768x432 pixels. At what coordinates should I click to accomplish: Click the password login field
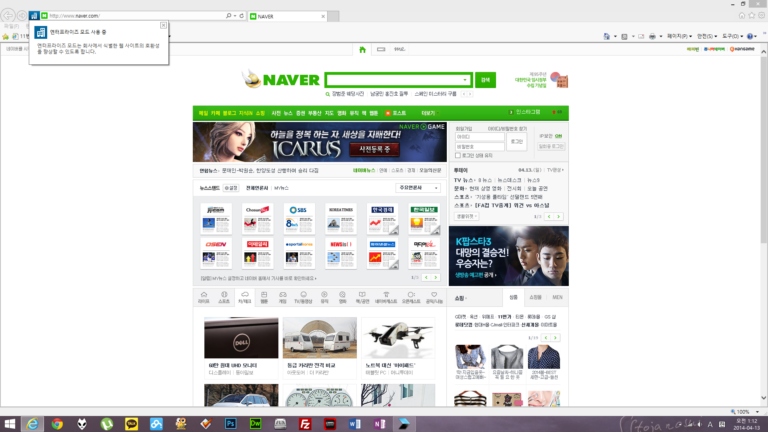(479, 146)
